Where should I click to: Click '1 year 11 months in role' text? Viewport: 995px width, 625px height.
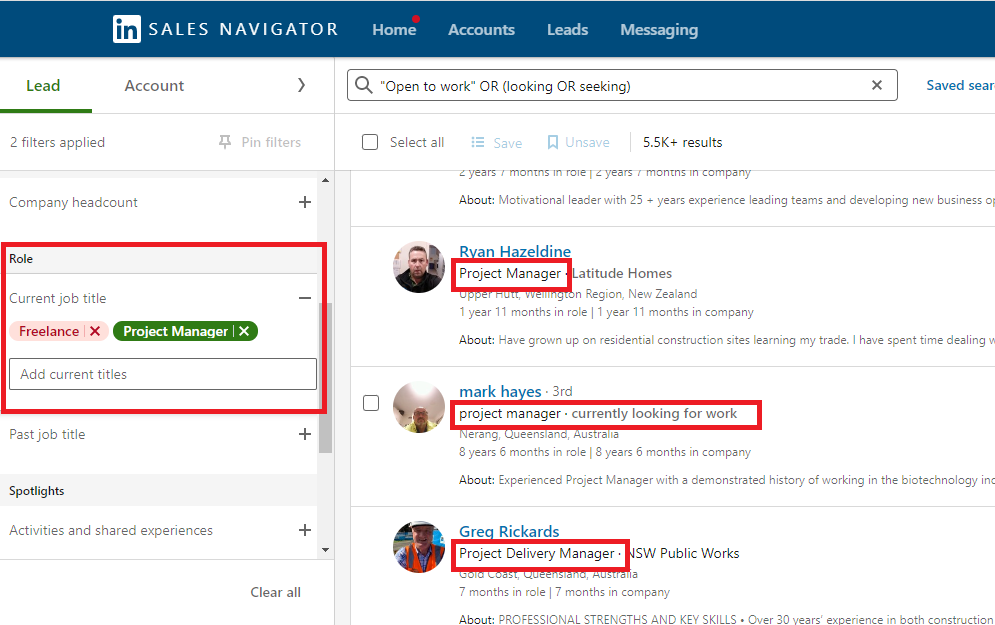click(523, 312)
